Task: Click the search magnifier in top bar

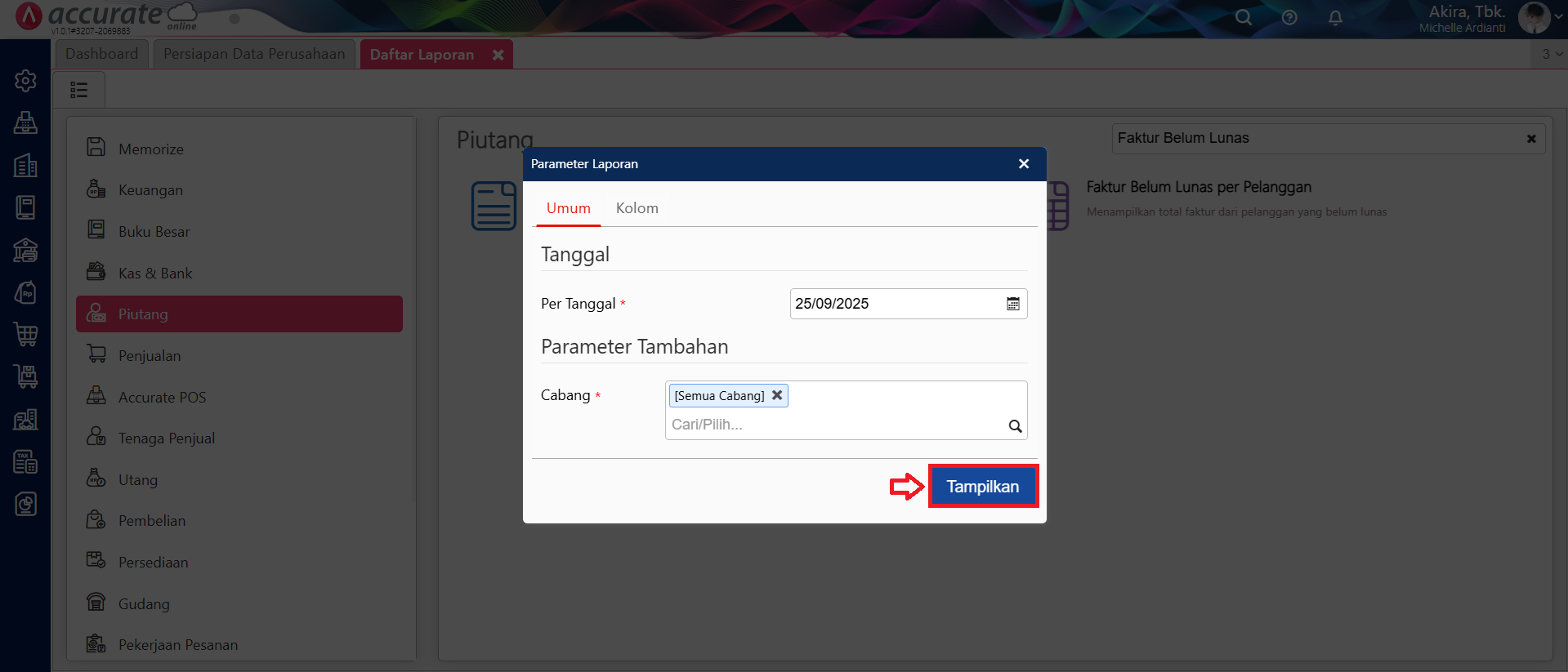Action: click(1243, 18)
